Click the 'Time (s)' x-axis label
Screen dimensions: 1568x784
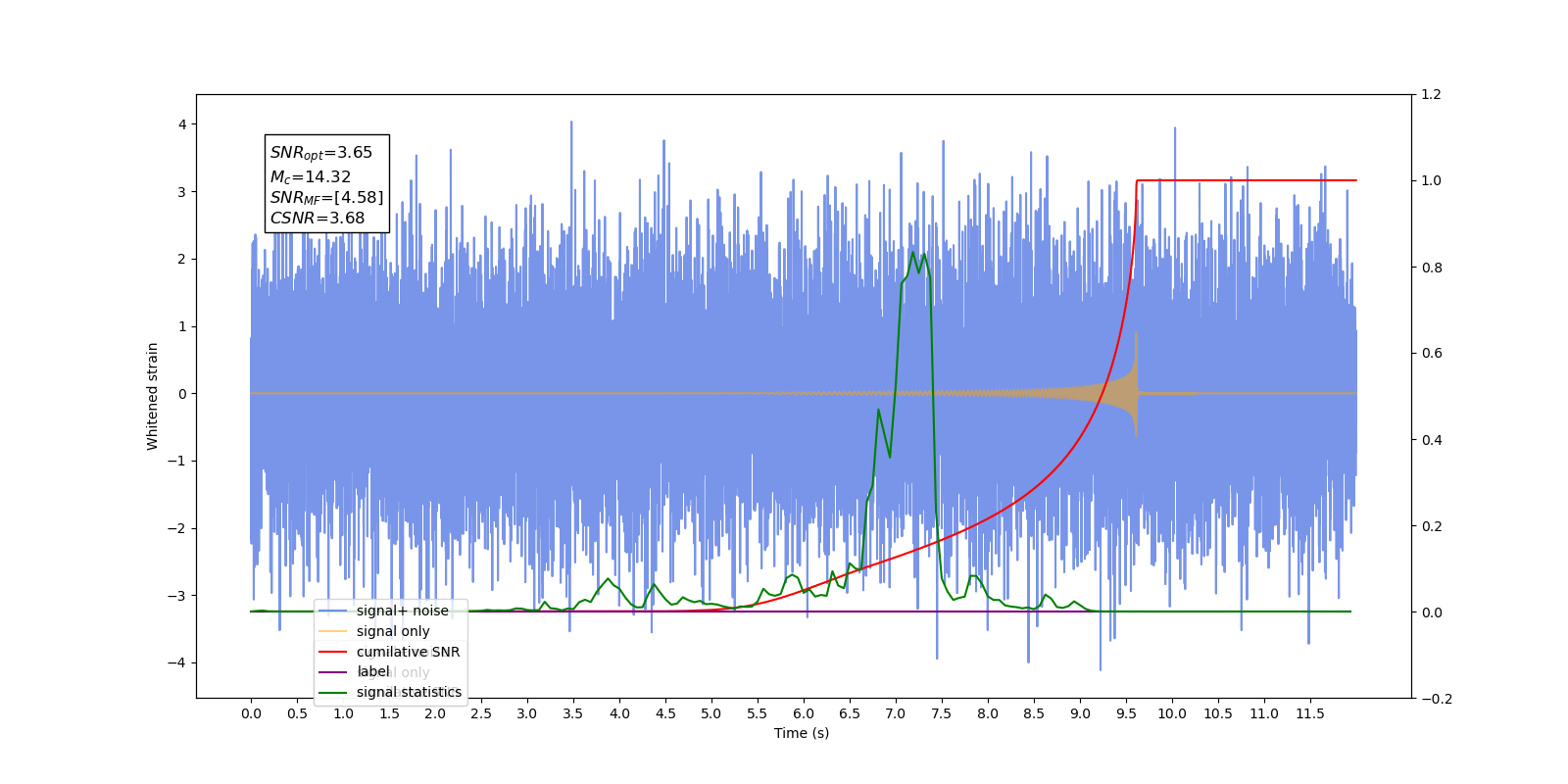(x=802, y=733)
